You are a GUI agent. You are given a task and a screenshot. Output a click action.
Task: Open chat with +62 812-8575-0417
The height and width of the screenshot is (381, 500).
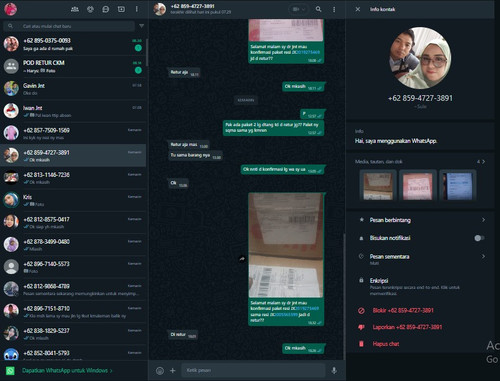pyautogui.click(x=73, y=222)
